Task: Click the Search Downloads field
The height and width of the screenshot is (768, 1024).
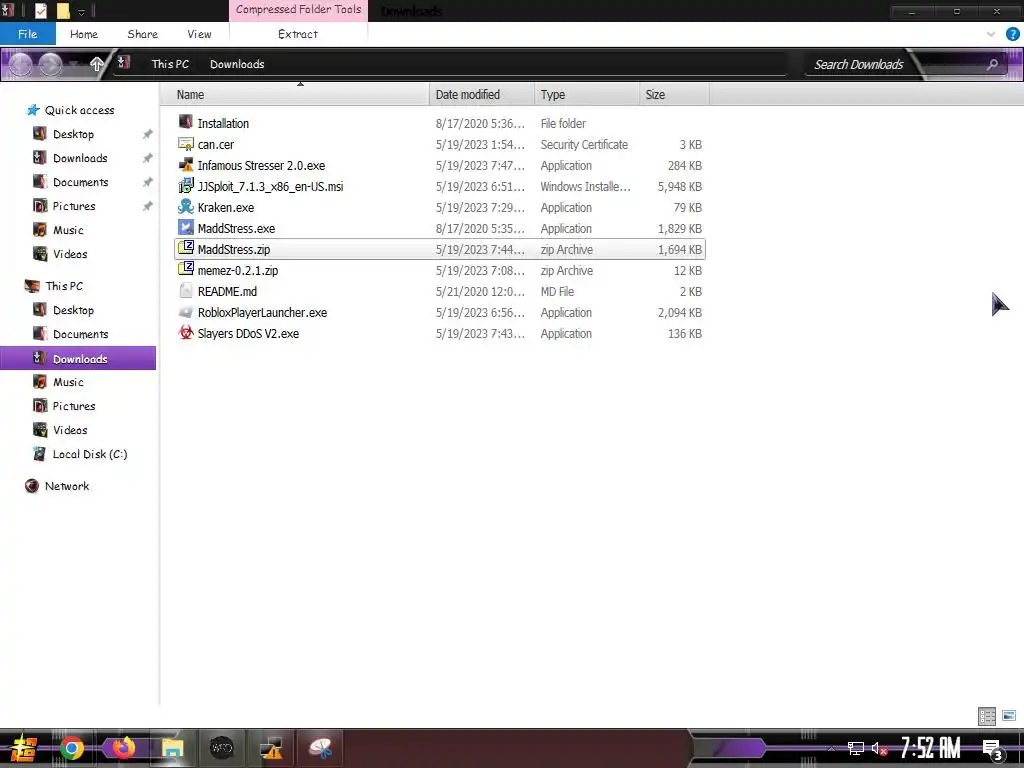Action: coord(859,64)
